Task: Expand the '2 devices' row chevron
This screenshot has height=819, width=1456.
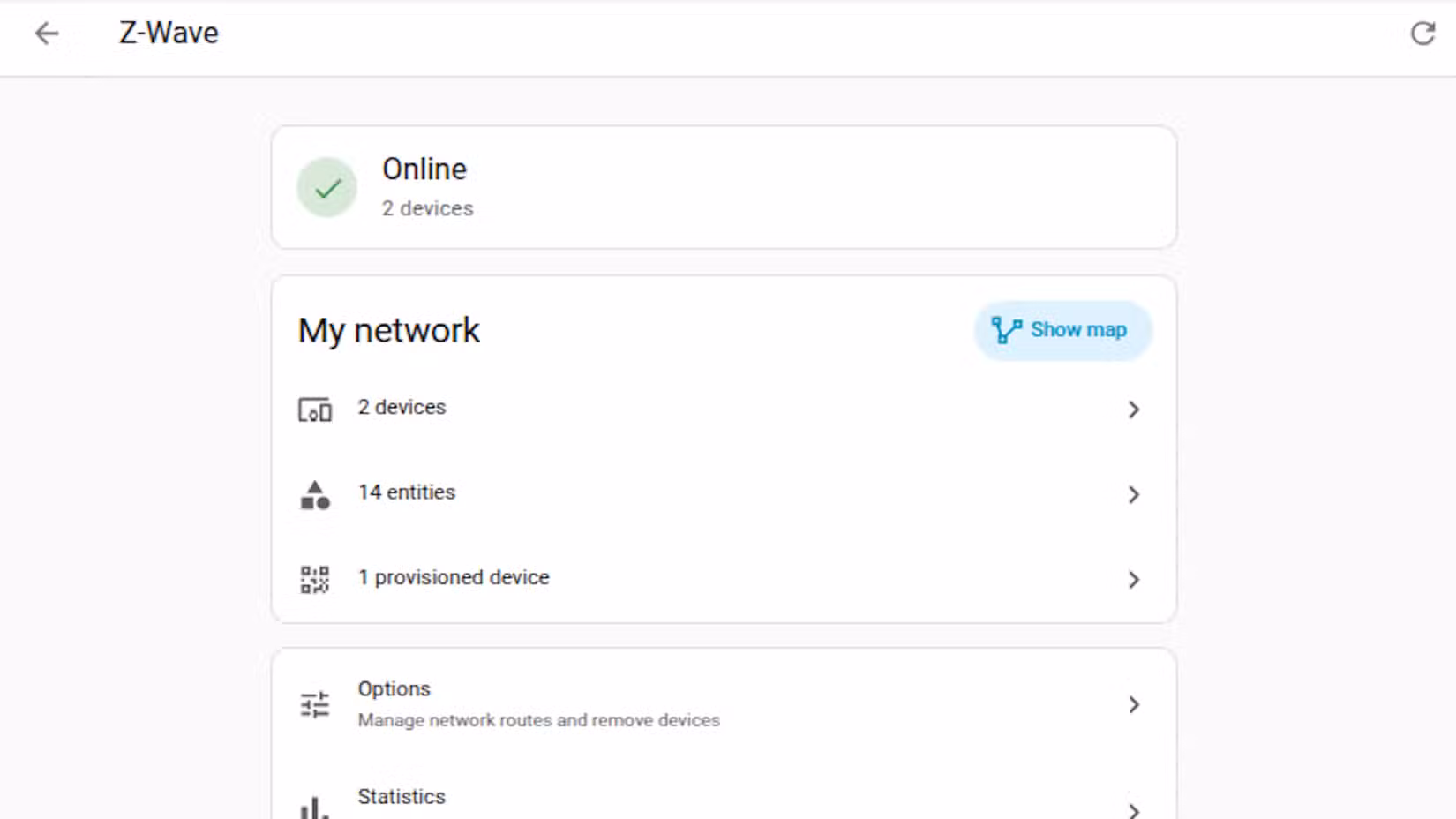Action: (1134, 409)
